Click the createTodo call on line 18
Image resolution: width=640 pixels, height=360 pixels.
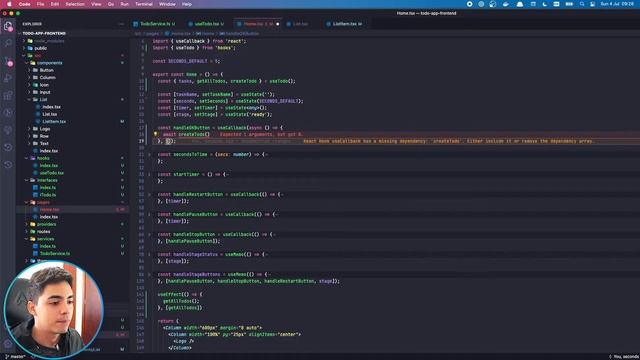pos(194,134)
